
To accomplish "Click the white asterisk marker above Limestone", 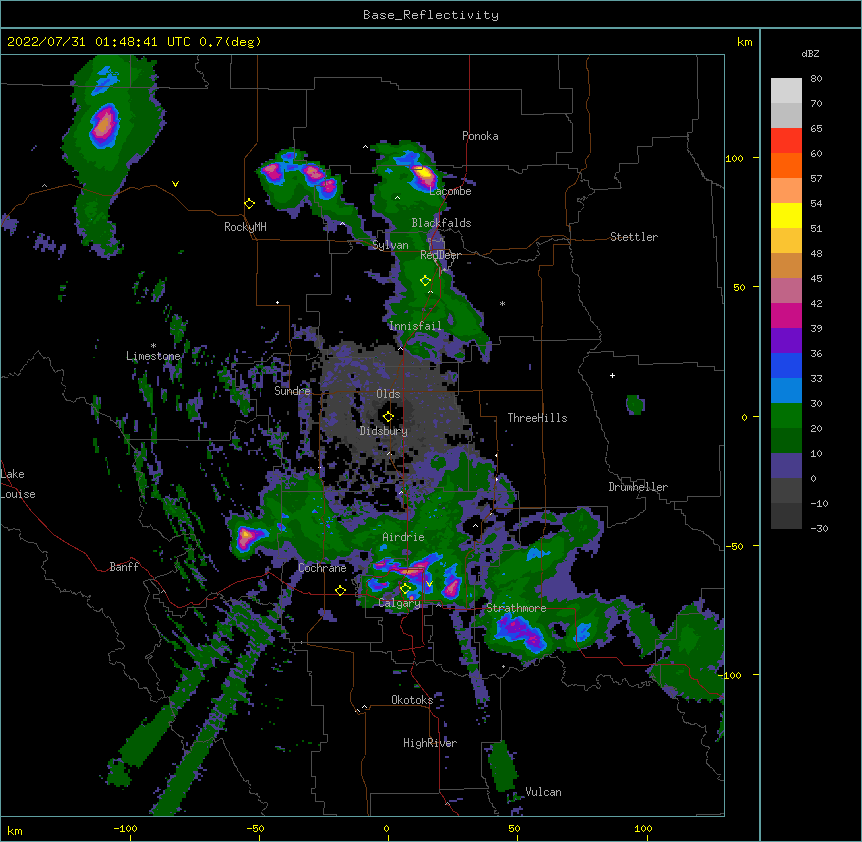I will pyautogui.click(x=153, y=346).
